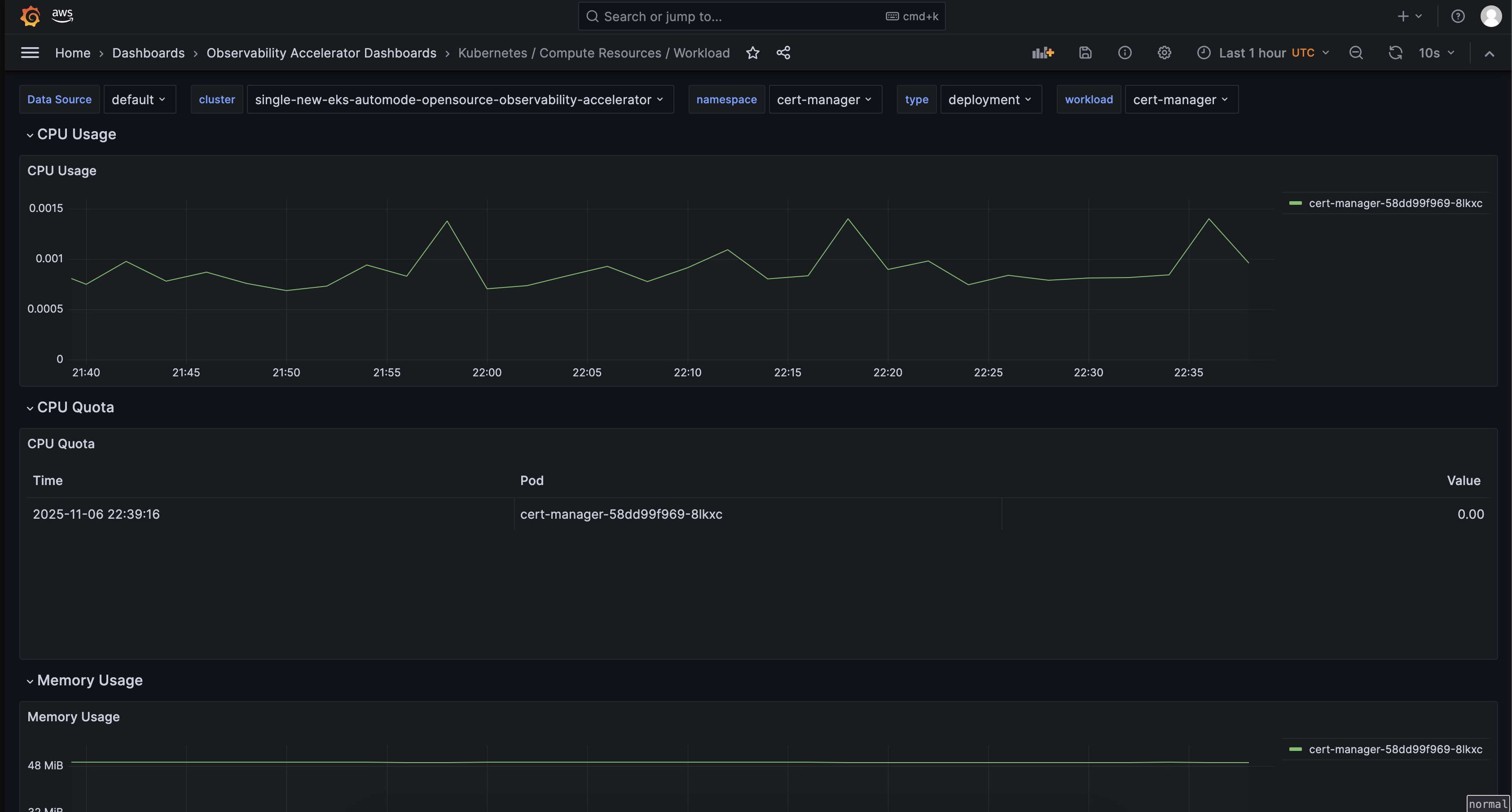Screen dimensions: 1512x812
Task: Refresh the dashboard using the refresh icon
Action: pyautogui.click(x=1395, y=52)
